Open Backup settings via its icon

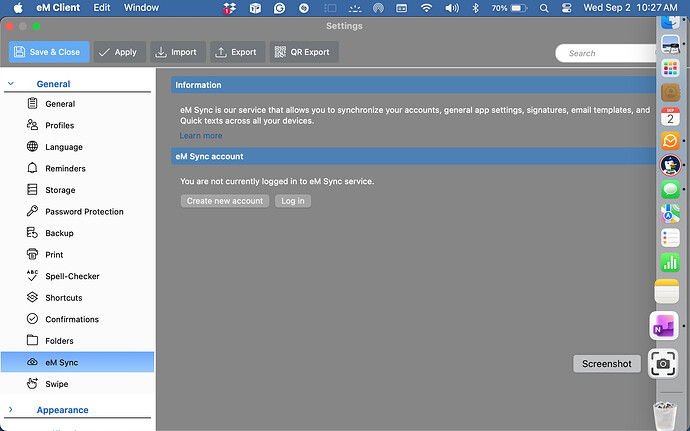coord(32,233)
